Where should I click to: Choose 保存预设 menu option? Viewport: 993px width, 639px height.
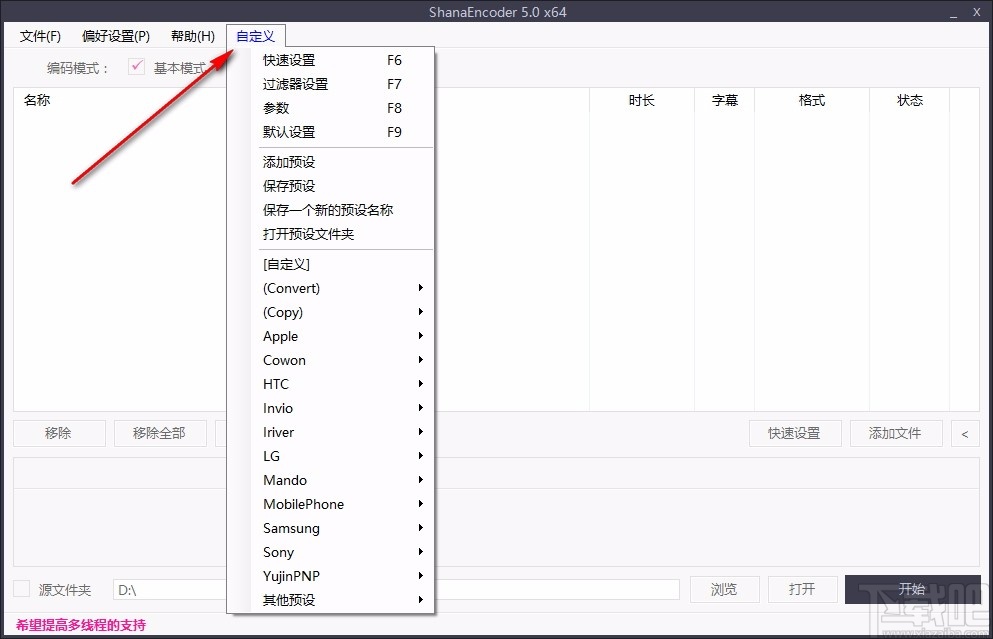[288, 185]
